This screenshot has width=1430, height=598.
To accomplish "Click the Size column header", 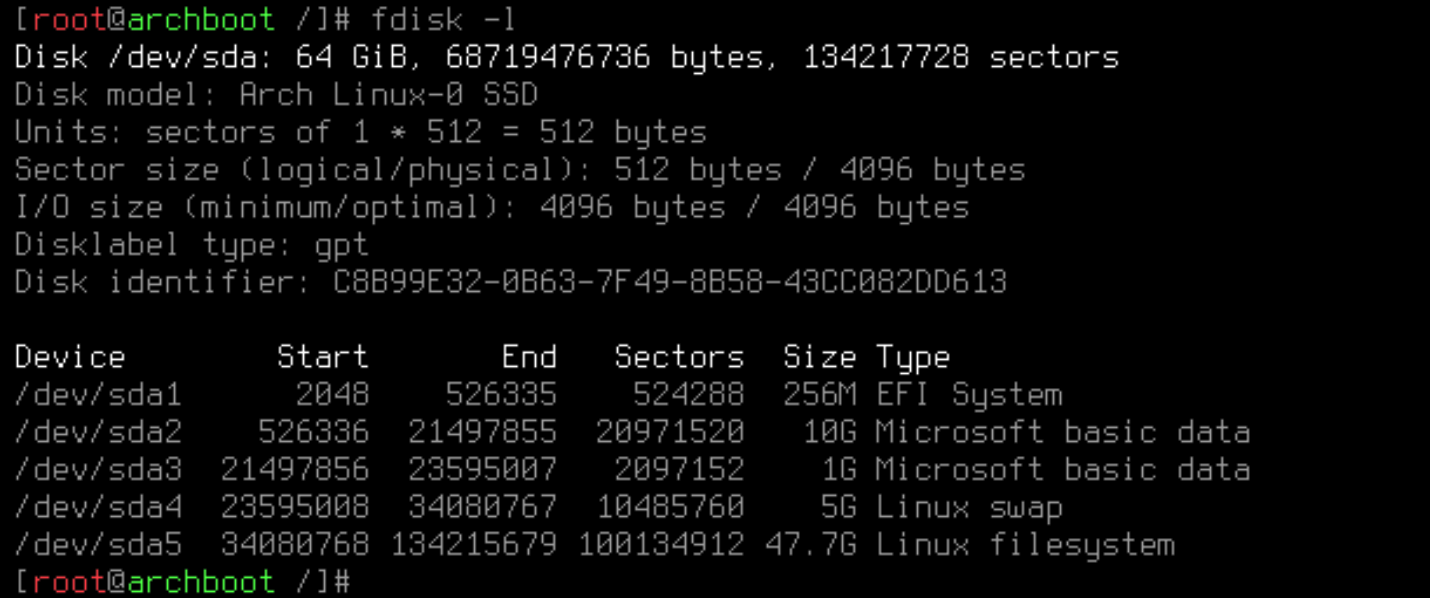I will coord(819,358).
